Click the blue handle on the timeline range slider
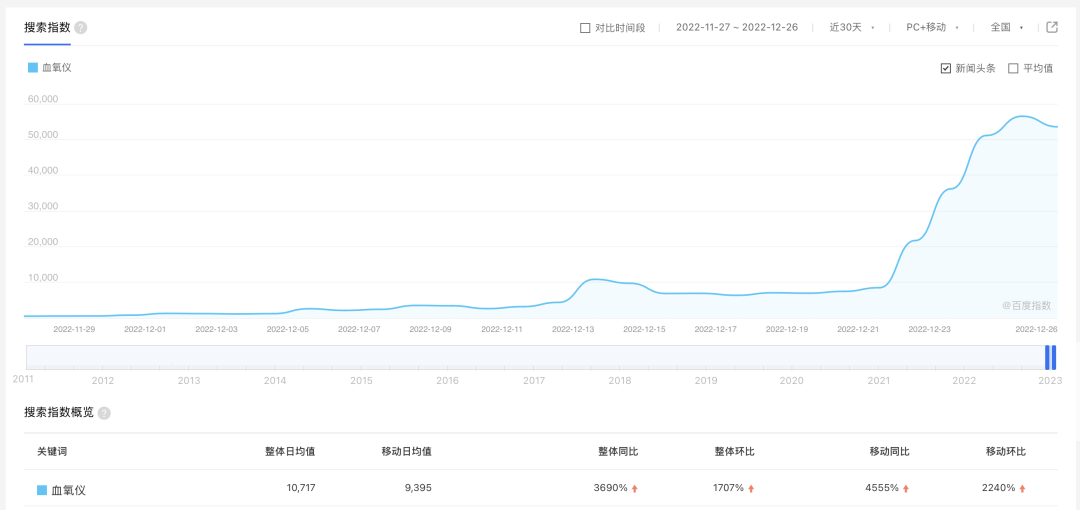1080x510 pixels. click(x=1050, y=358)
